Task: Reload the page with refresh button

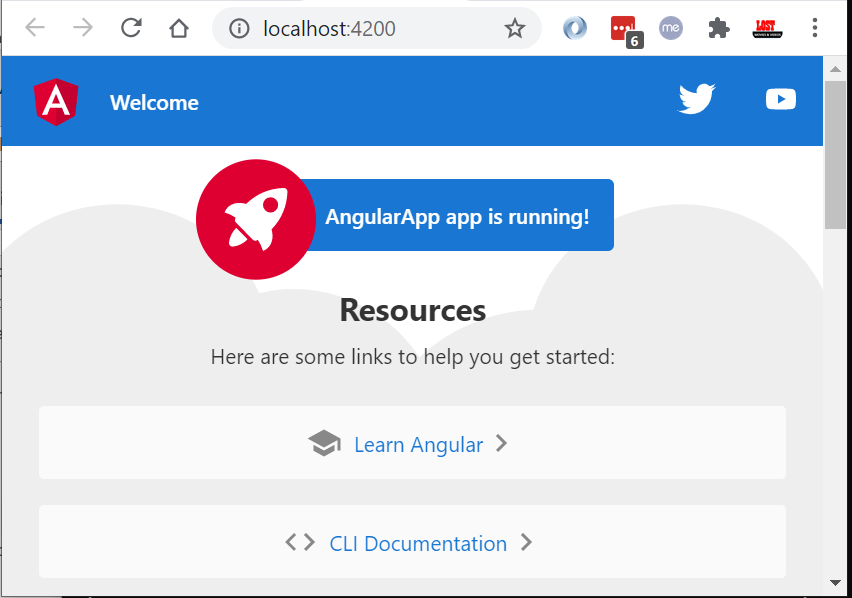Action: [131, 28]
